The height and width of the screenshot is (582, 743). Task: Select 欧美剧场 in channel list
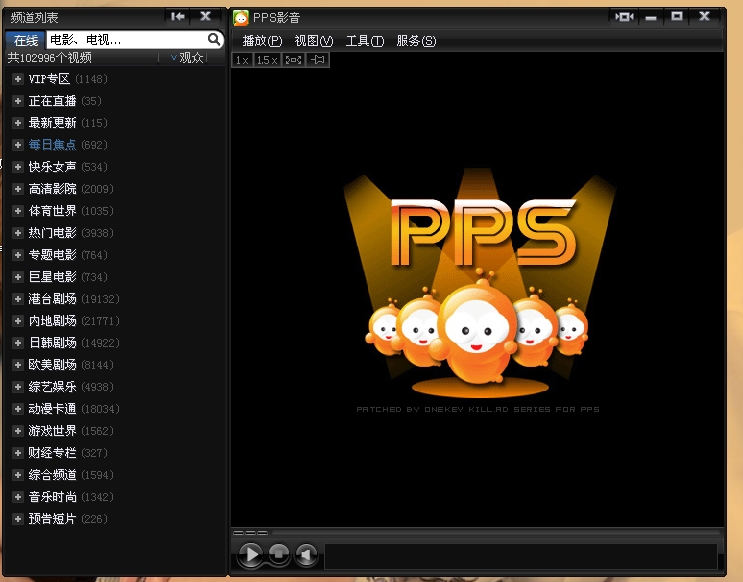(52, 365)
